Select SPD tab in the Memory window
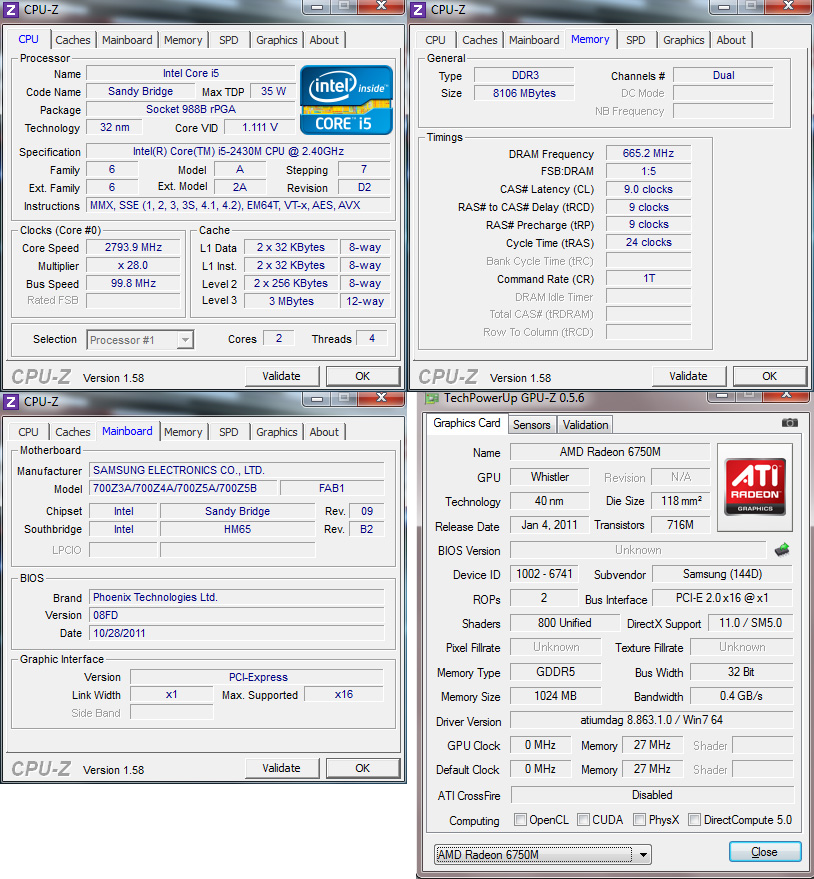This screenshot has width=814, height=879. point(636,40)
